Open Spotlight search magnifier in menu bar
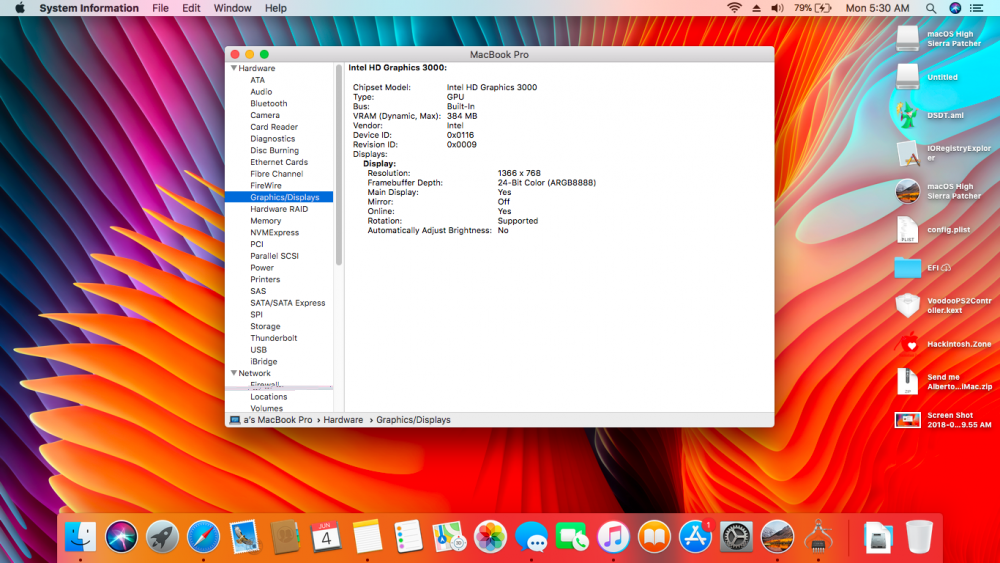The image size is (1000, 563). pos(931,8)
